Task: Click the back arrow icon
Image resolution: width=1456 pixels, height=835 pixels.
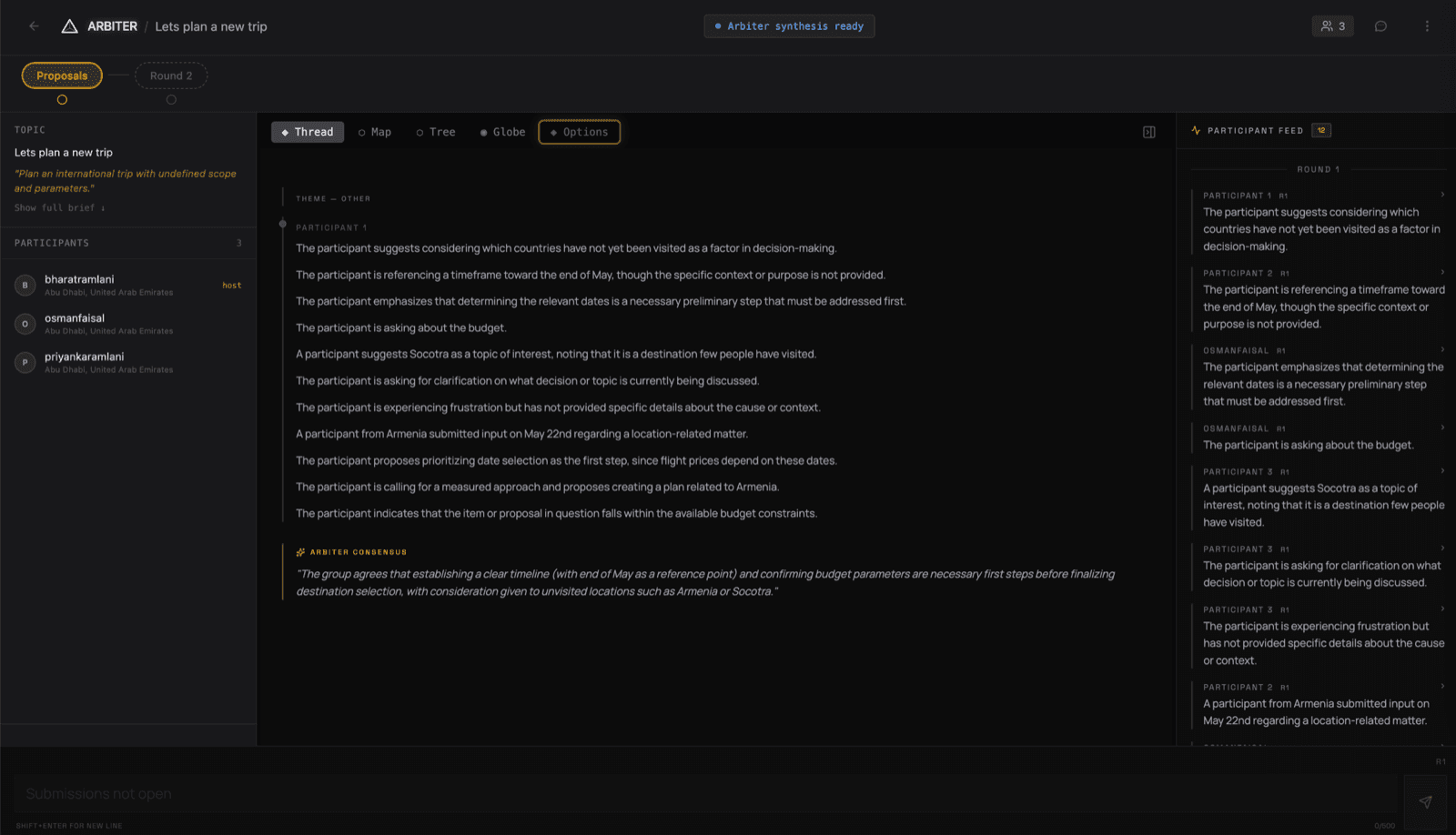Action: coord(34,26)
